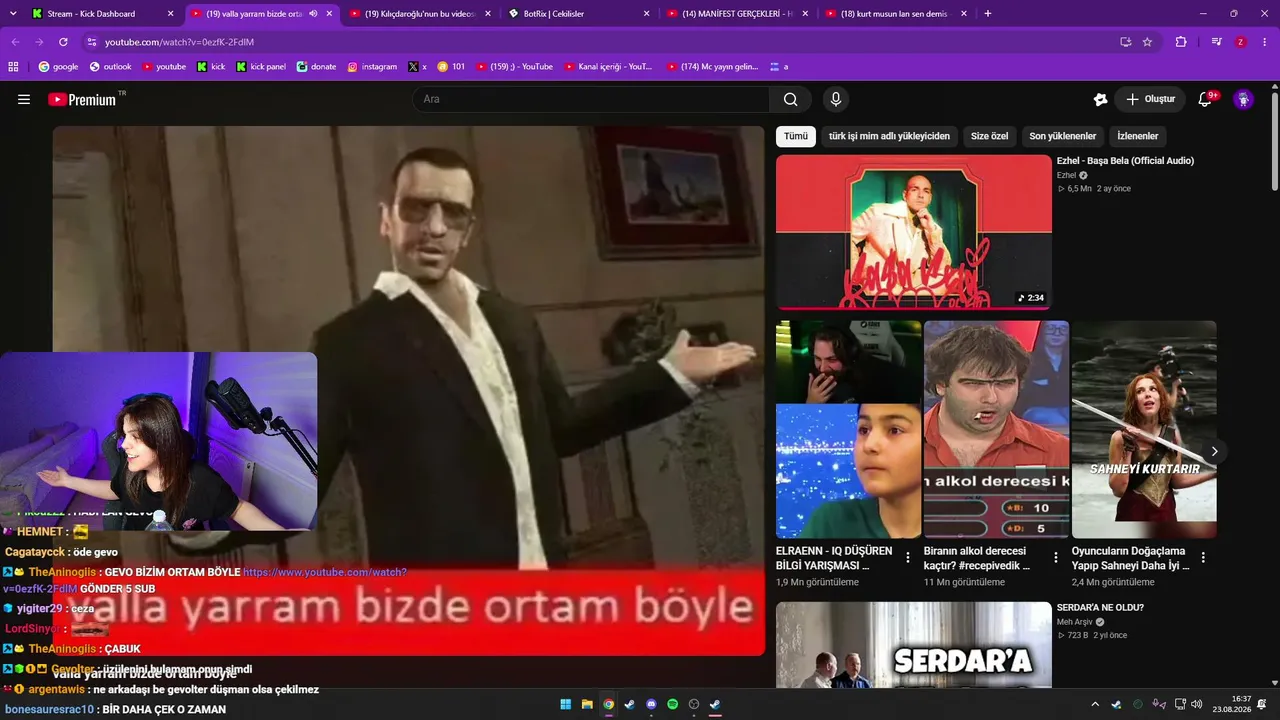Open Chrome's three-dot menu
Image resolution: width=1280 pixels, height=720 pixels.
click(x=1264, y=42)
